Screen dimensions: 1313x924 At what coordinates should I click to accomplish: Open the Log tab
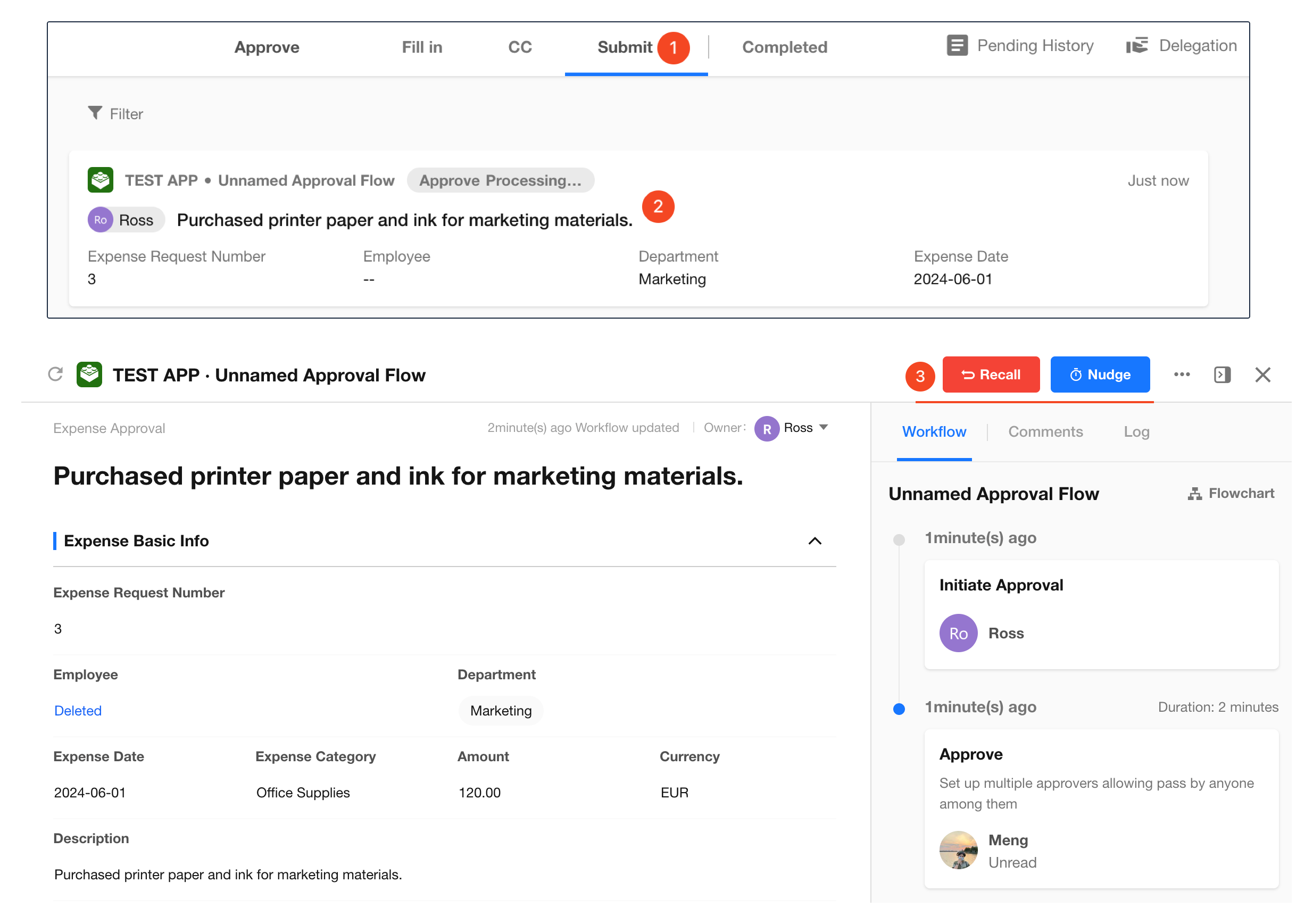point(1136,432)
